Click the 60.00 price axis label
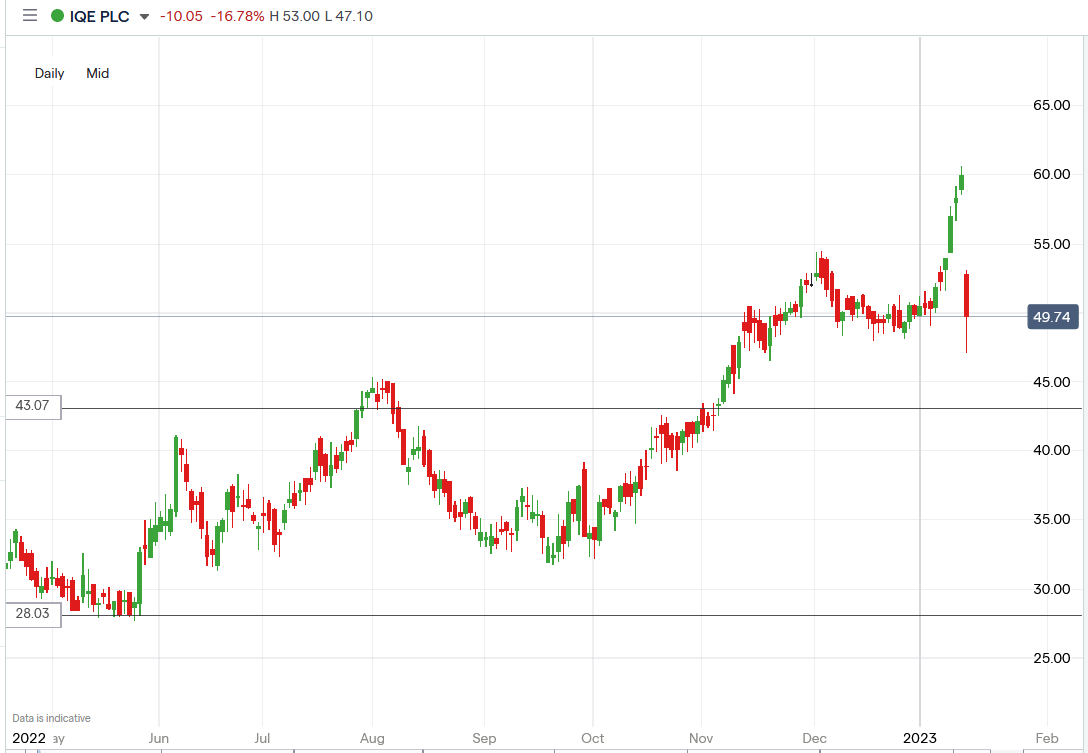The width and height of the screenshot is (1088, 753). click(1051, 174)
